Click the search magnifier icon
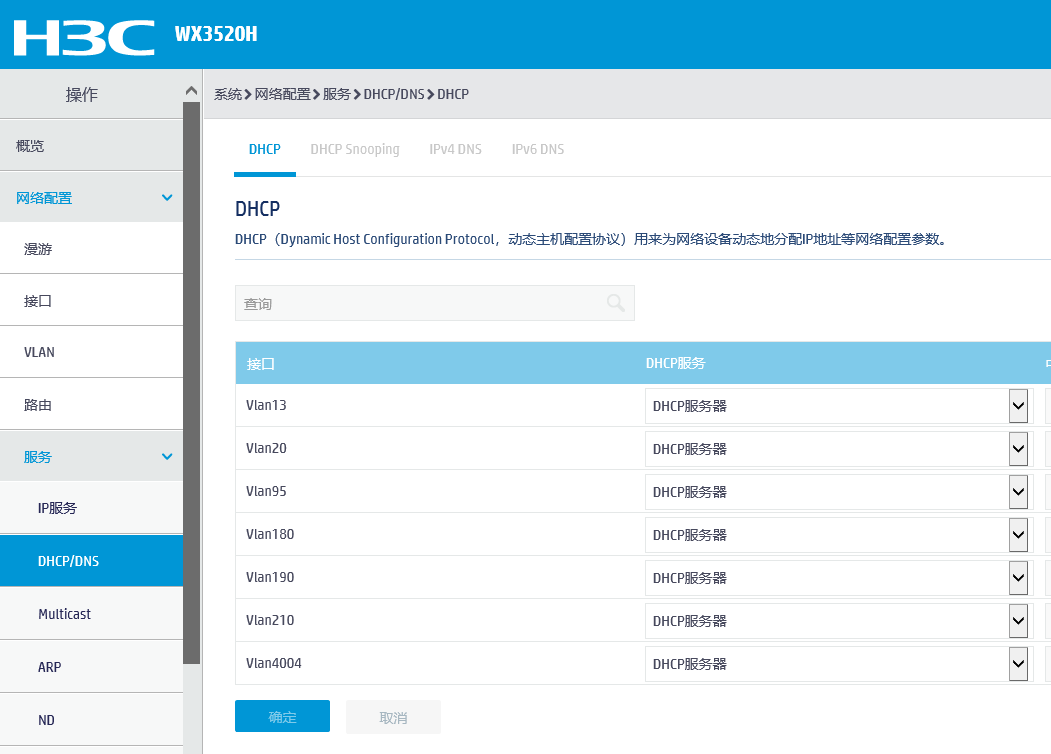This screenshot has width=1051, height=754. 615,303
